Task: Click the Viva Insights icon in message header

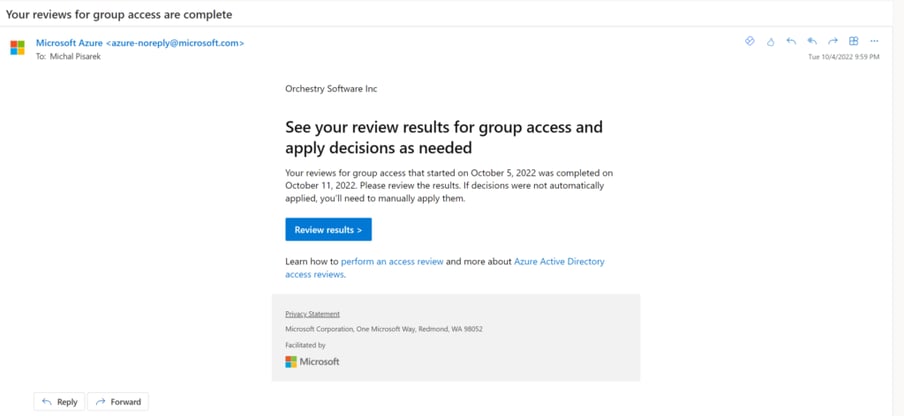Action: tap(749, 41)
